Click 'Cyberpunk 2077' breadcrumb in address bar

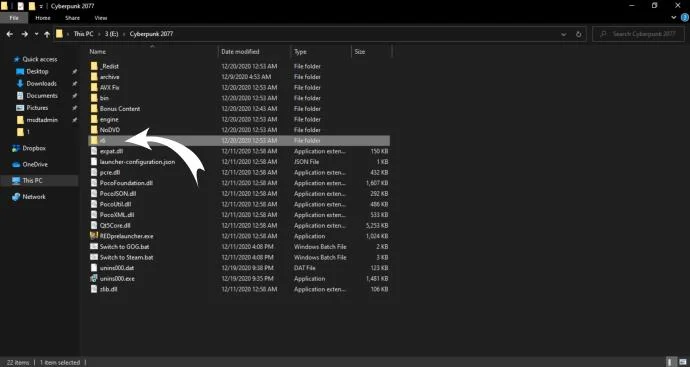(x=151, y=34)
